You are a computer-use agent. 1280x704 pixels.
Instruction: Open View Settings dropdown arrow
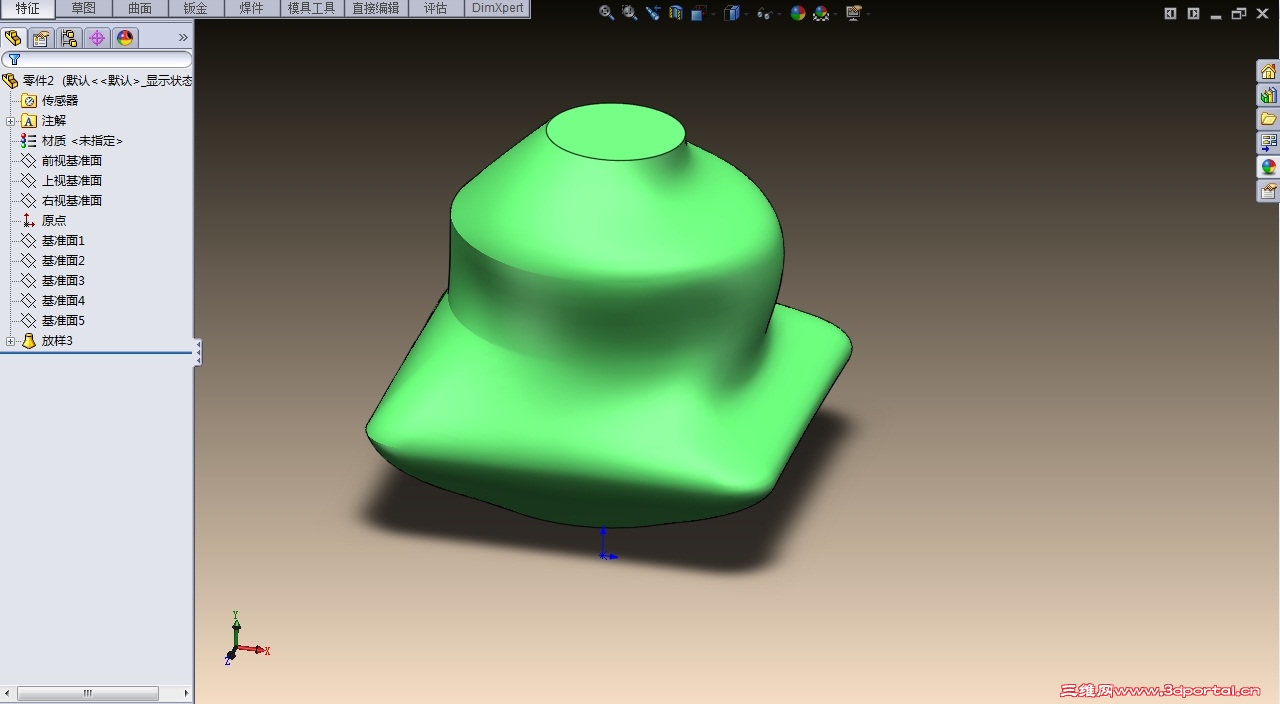867,14
